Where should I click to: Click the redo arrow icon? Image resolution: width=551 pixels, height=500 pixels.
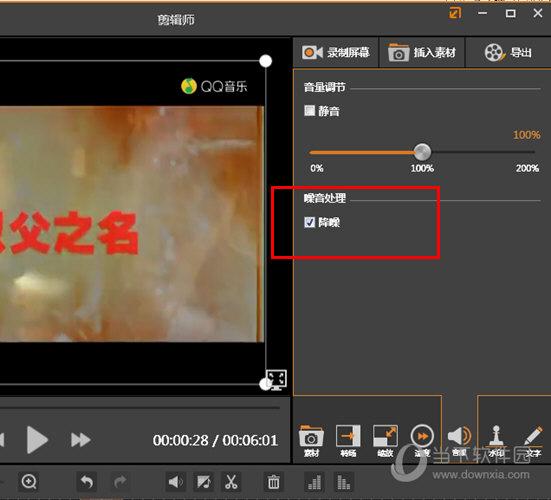120,482
